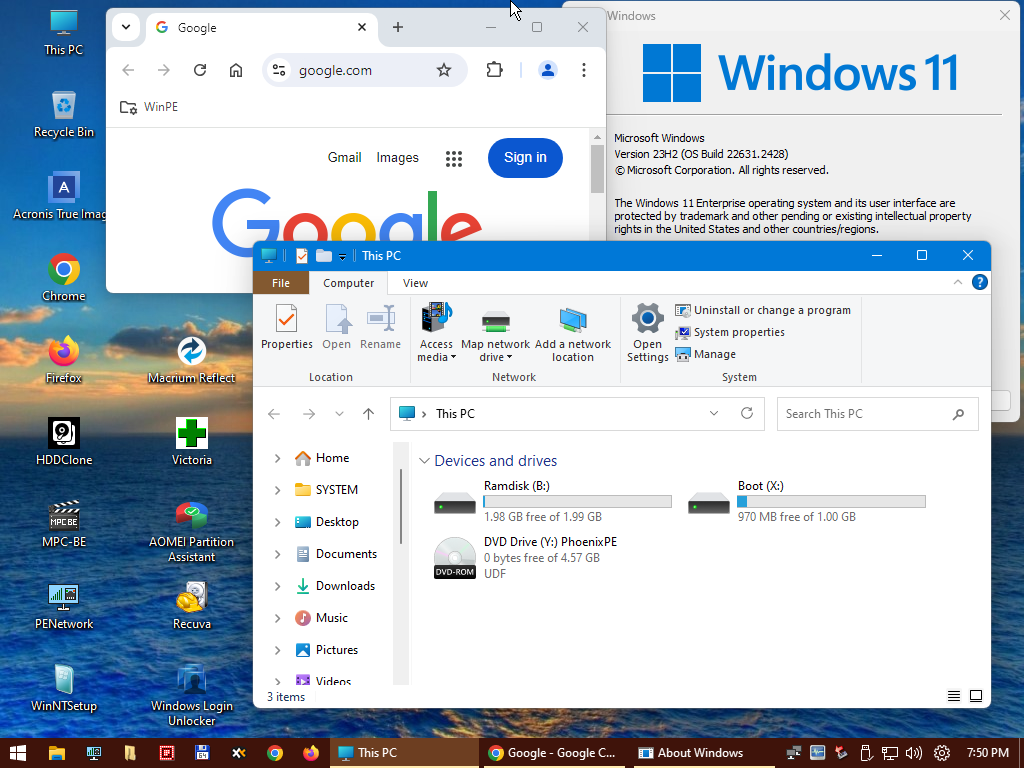Open Customize Quick Access Toolbar dropdown
Image resolution: width=1024 pixels, height=768 pixels.
(342, 256)
